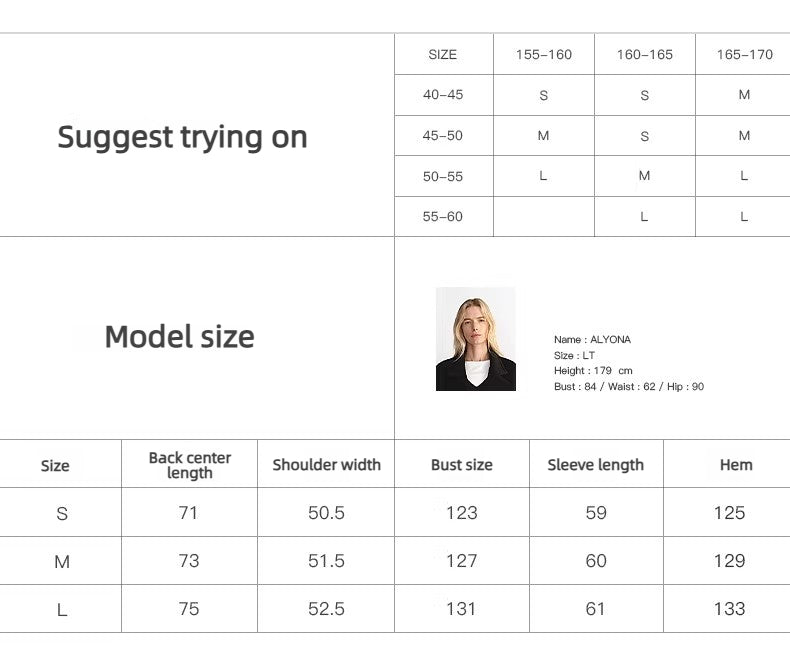Click the 55–60 weight row label
This screenshot has width=790, height=672.
443,216
